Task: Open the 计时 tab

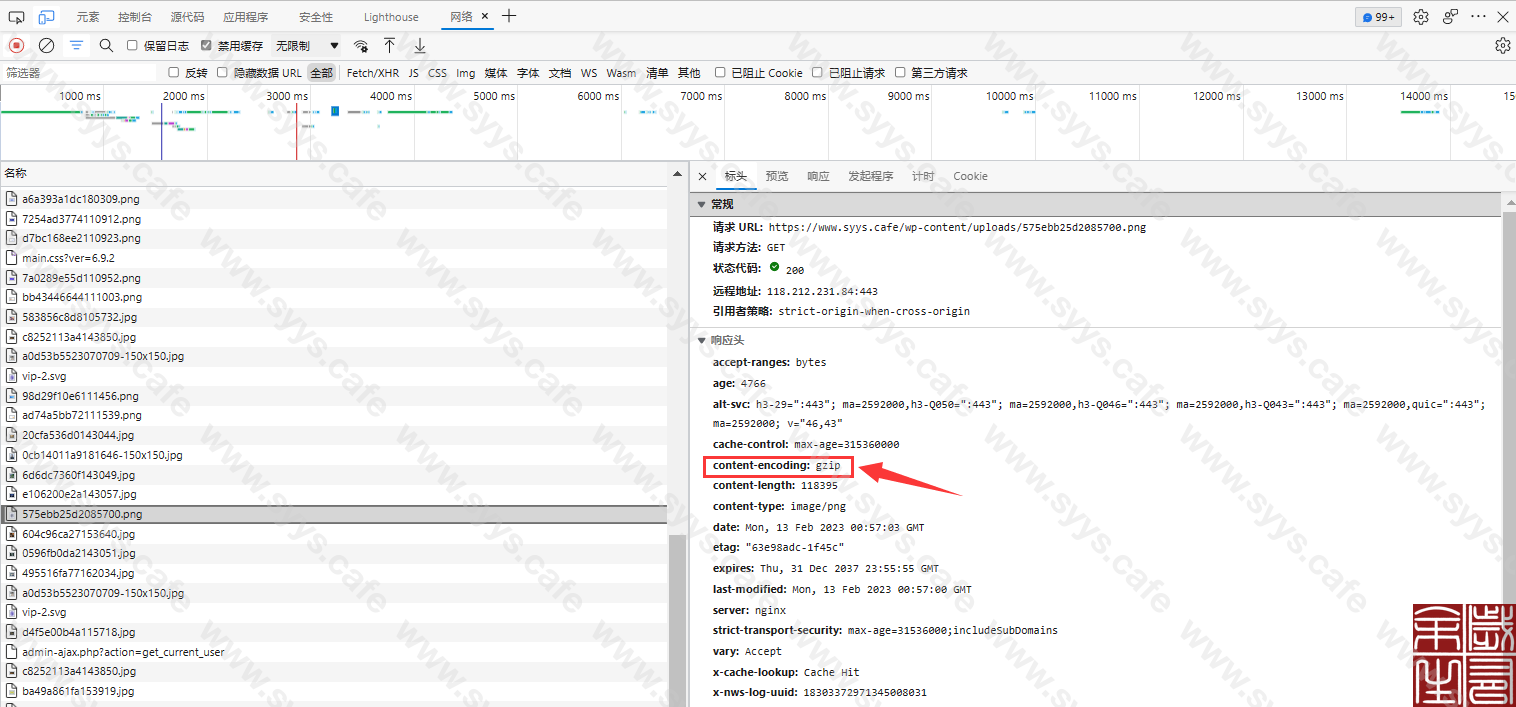Action: click(x=923, y=176)
